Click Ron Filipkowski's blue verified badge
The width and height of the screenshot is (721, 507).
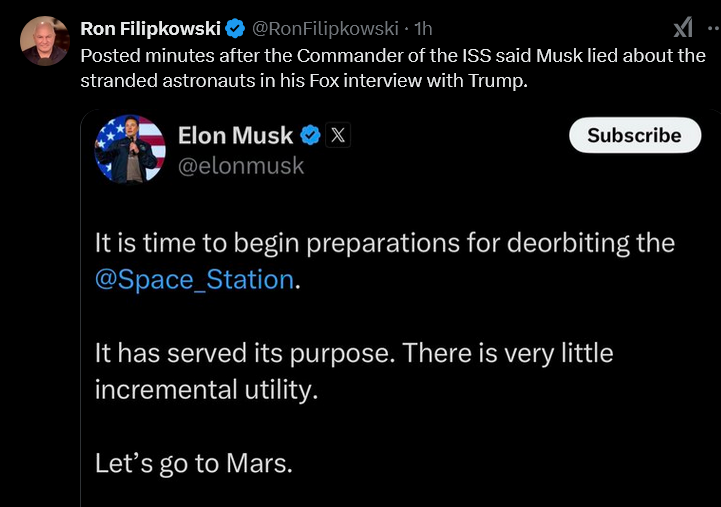coord(235,28)
